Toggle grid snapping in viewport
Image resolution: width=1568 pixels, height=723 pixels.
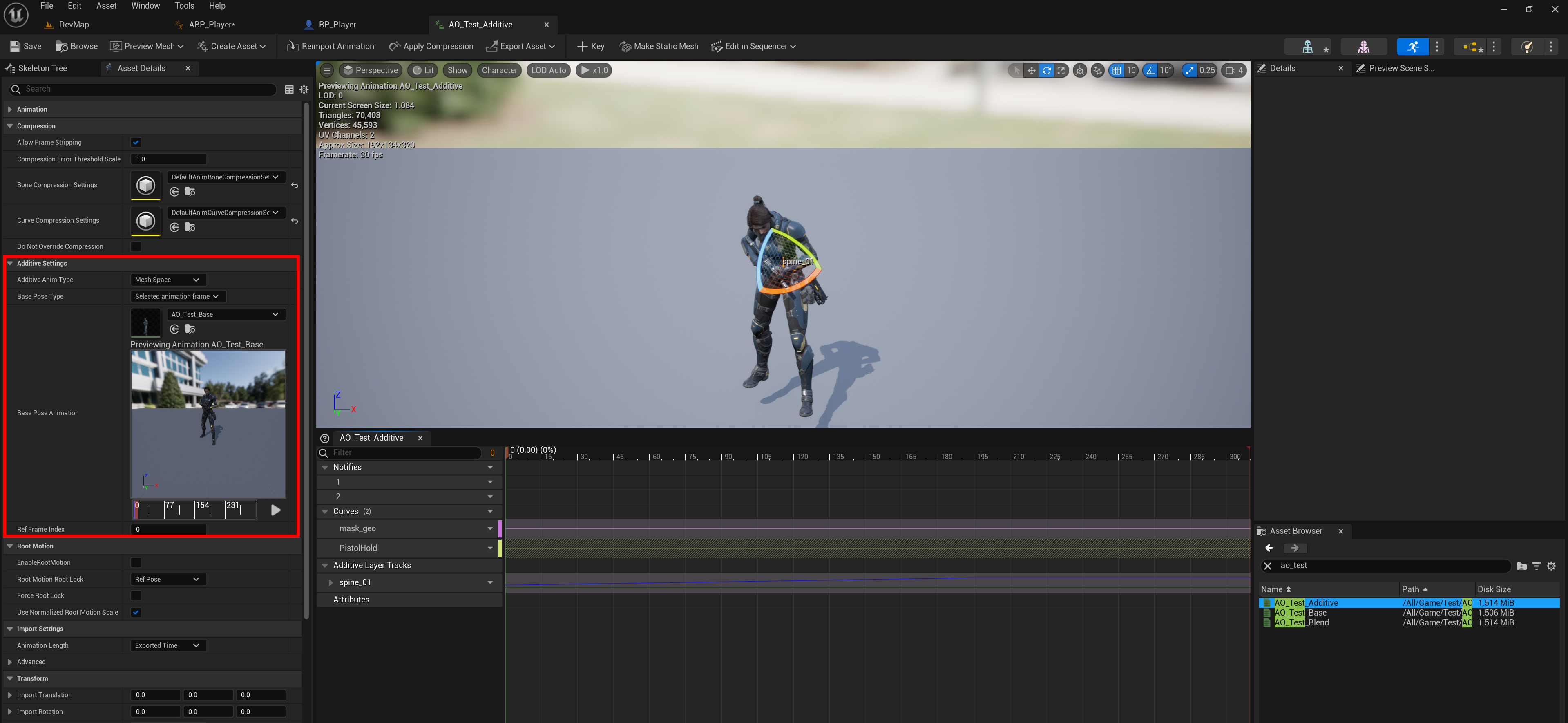[1116, 71]
